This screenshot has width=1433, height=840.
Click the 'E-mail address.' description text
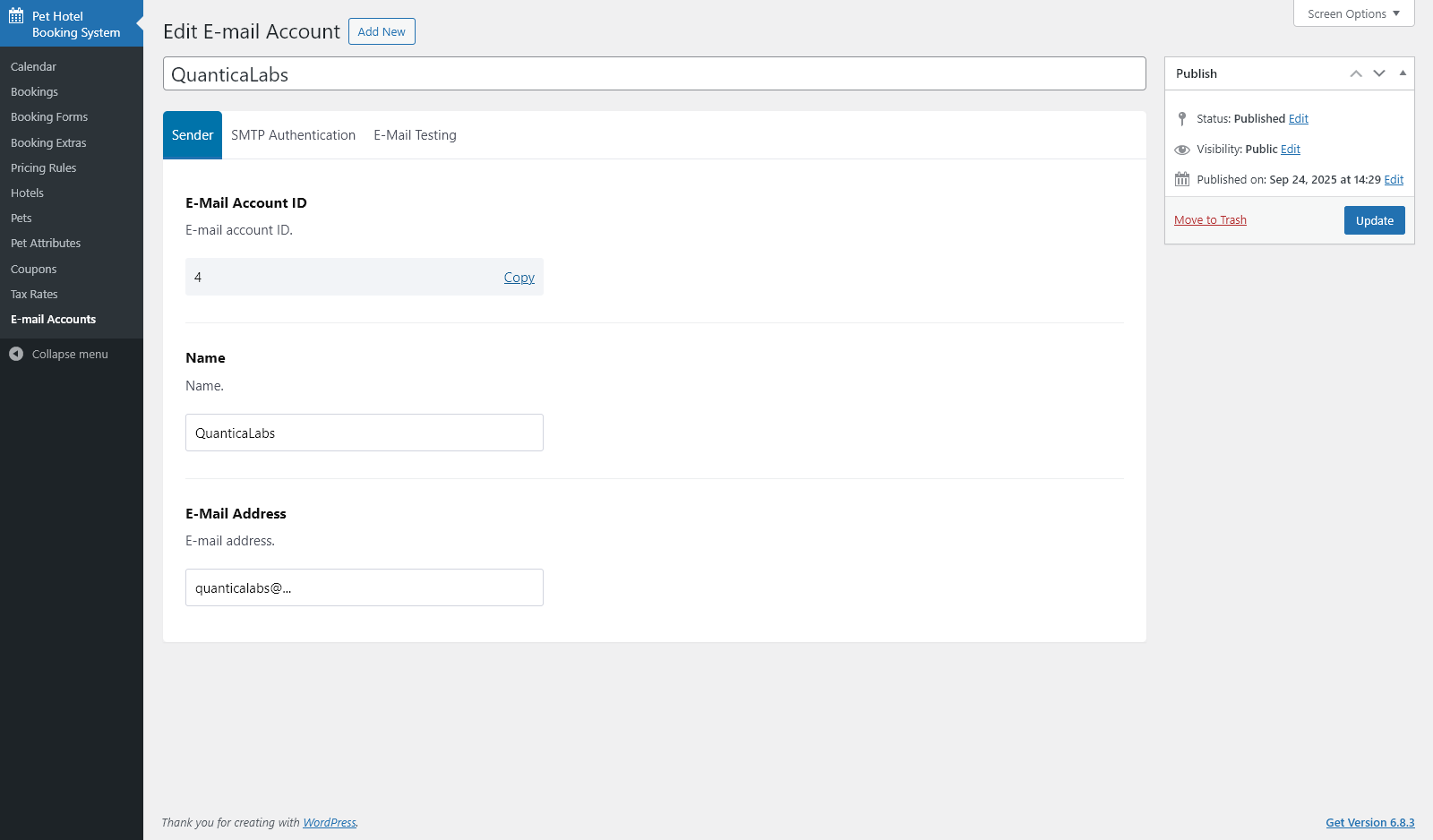(230, 541)
